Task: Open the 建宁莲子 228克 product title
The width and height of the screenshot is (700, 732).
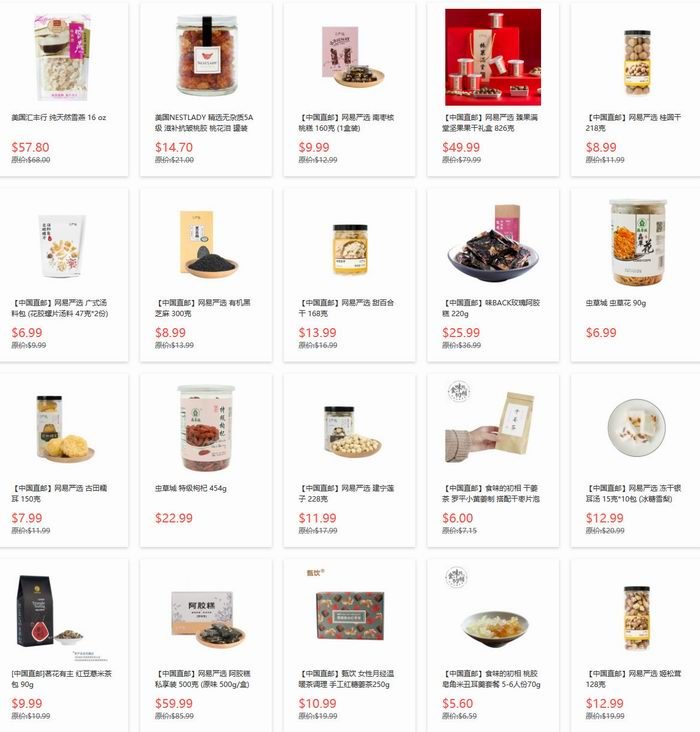Action: point(346,493)
